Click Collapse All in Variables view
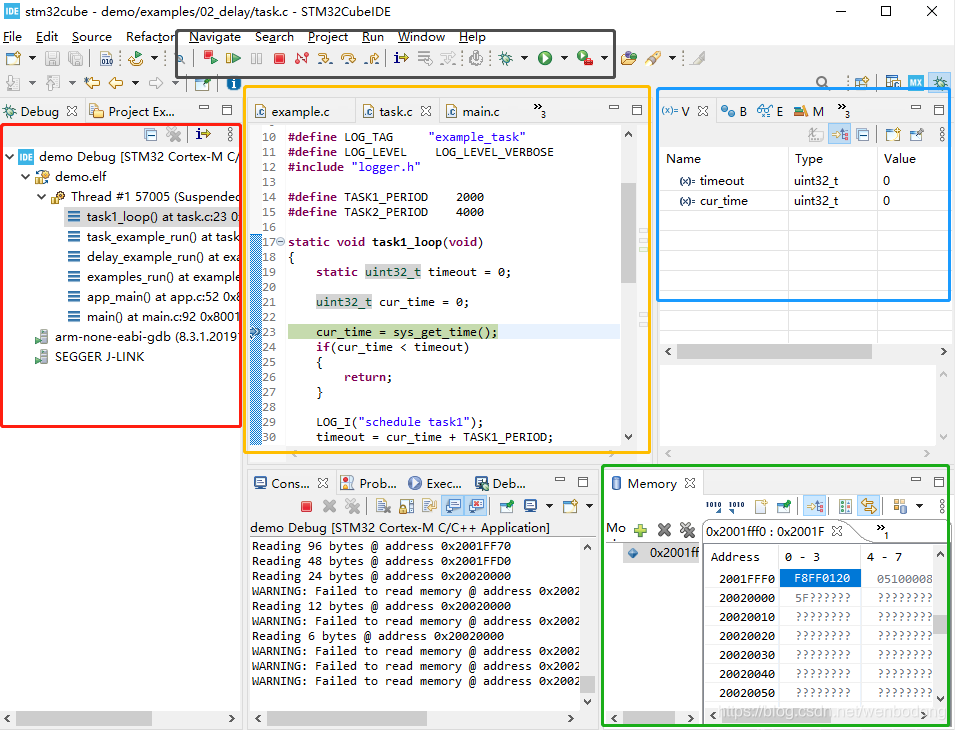 click(x=862, y=135)
